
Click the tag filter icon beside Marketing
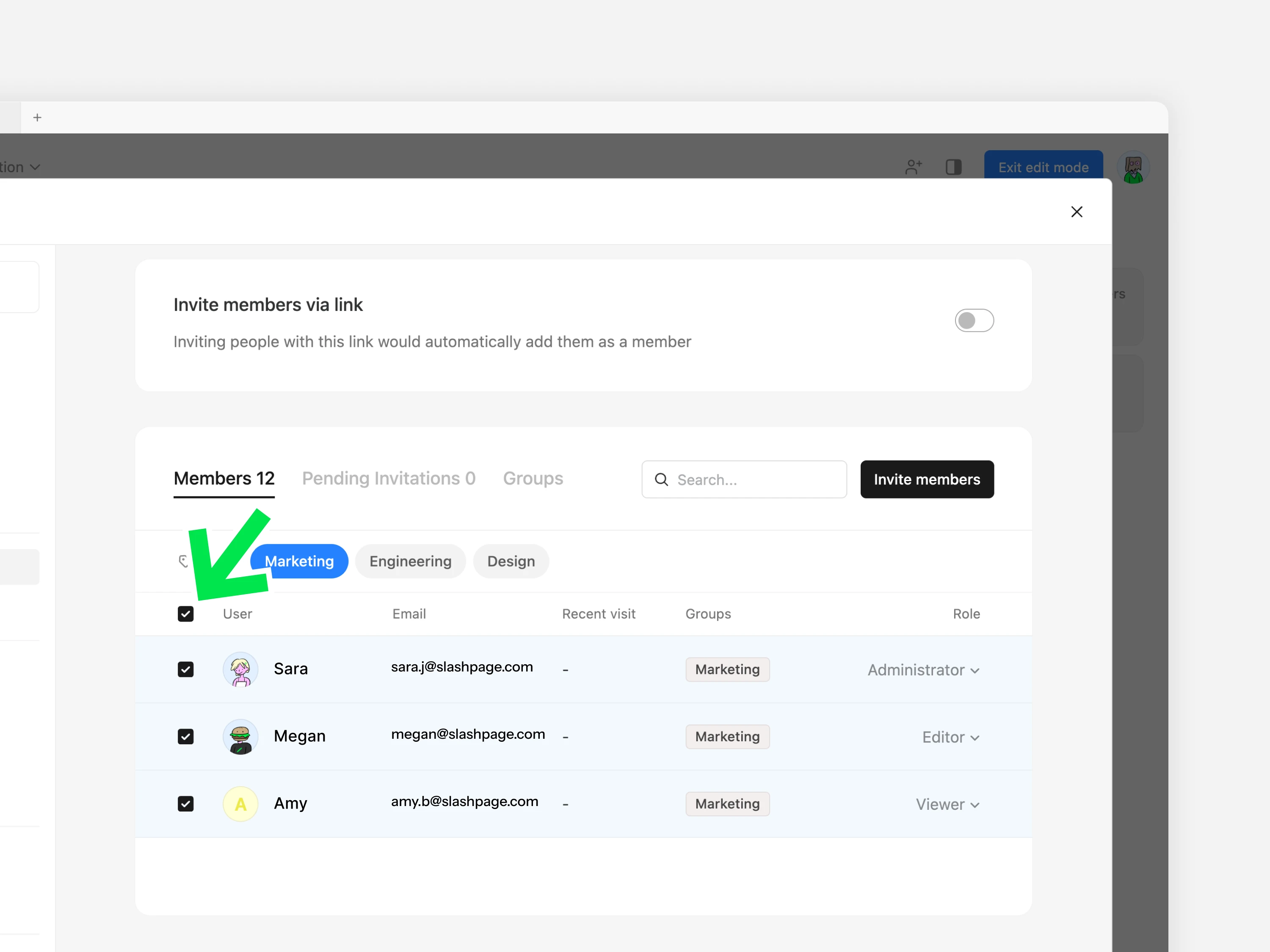tap(183, 561)
